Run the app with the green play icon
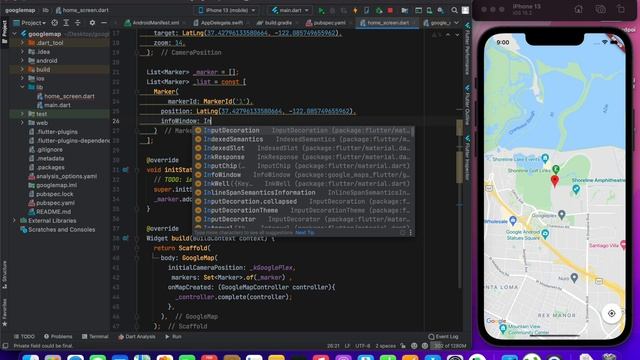This screenshot has height=360, width=640. coord(322,10)
